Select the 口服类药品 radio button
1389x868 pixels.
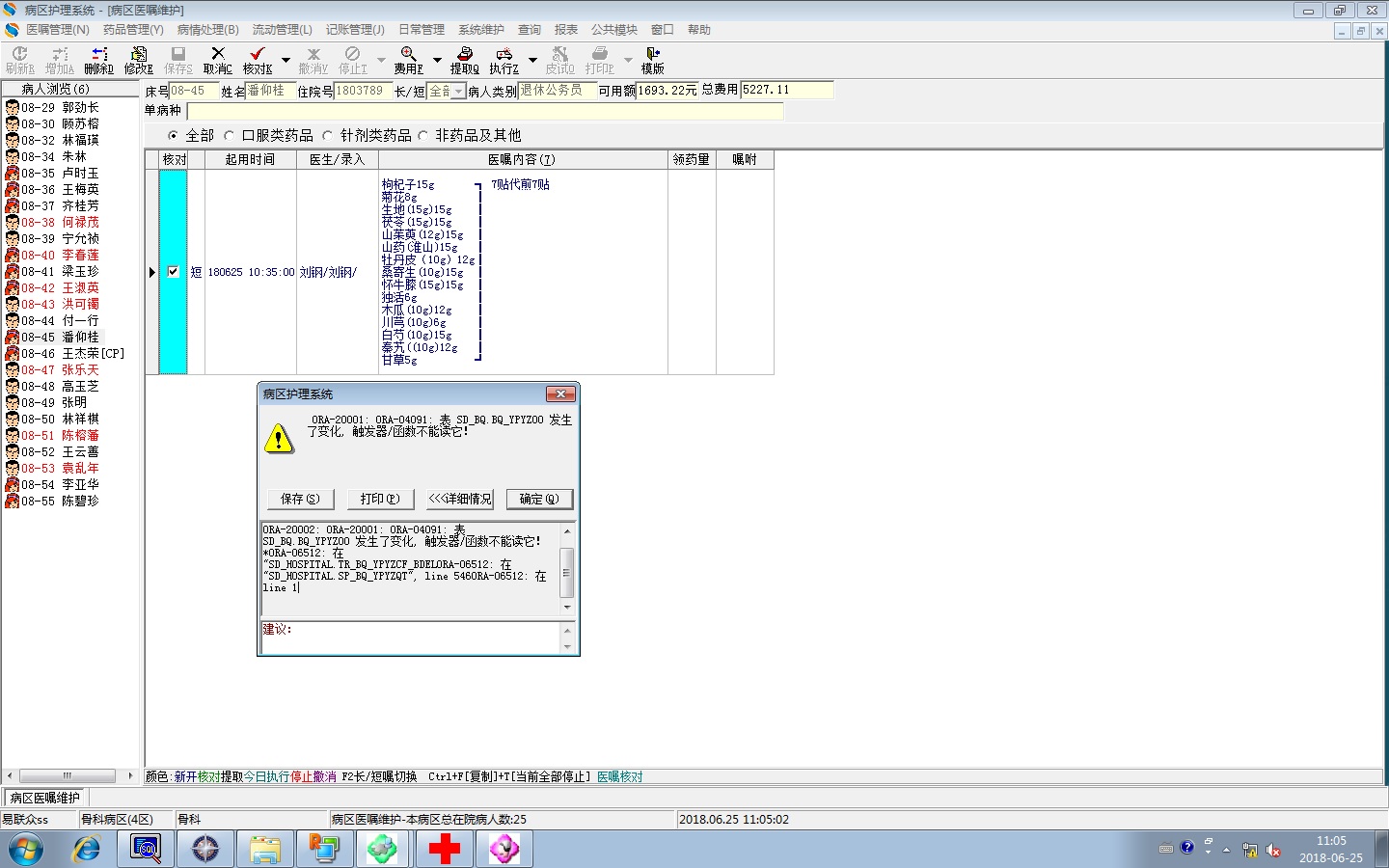230,136
